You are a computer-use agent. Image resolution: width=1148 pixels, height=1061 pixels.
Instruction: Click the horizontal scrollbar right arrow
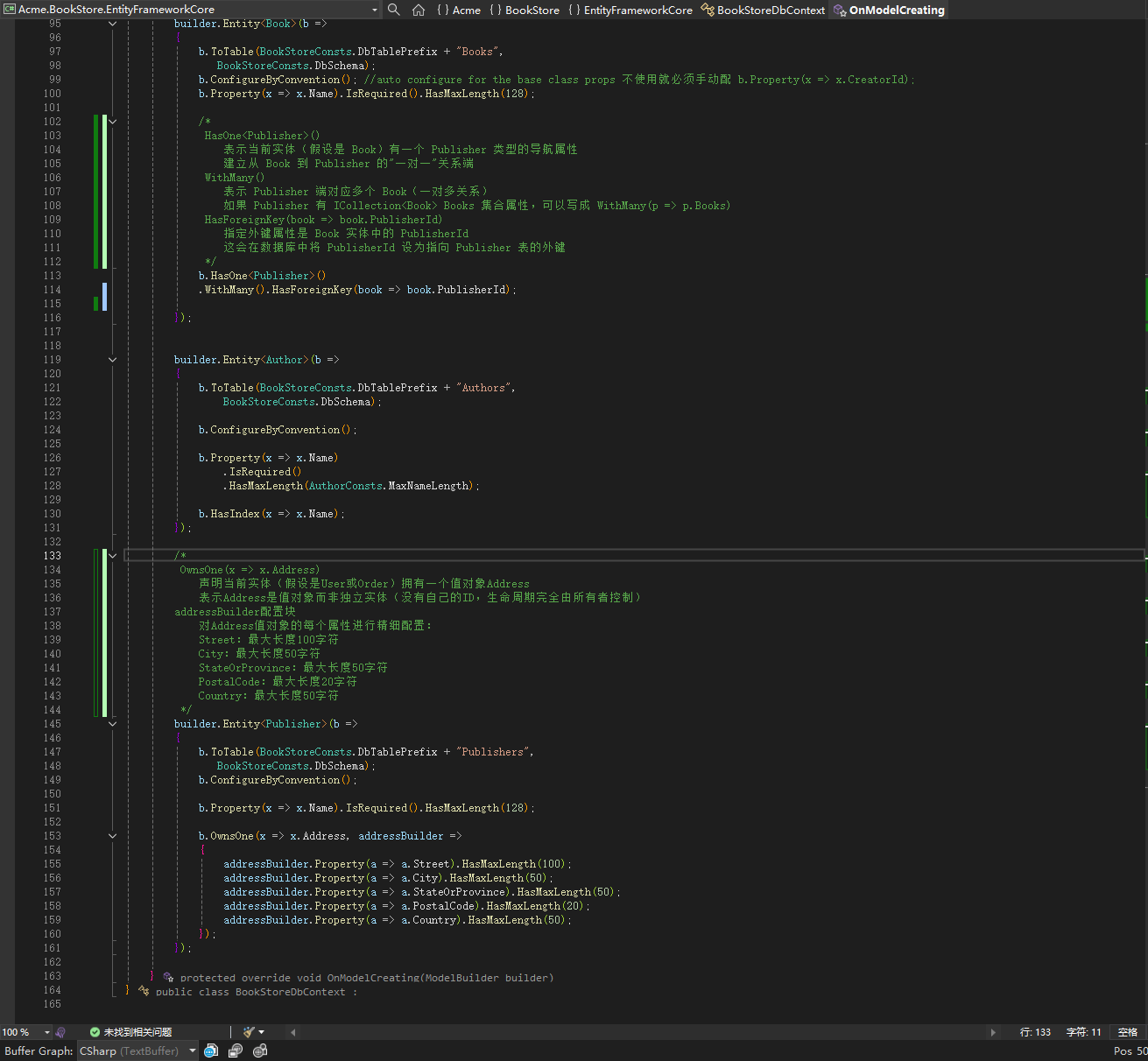pos(992,1032)
